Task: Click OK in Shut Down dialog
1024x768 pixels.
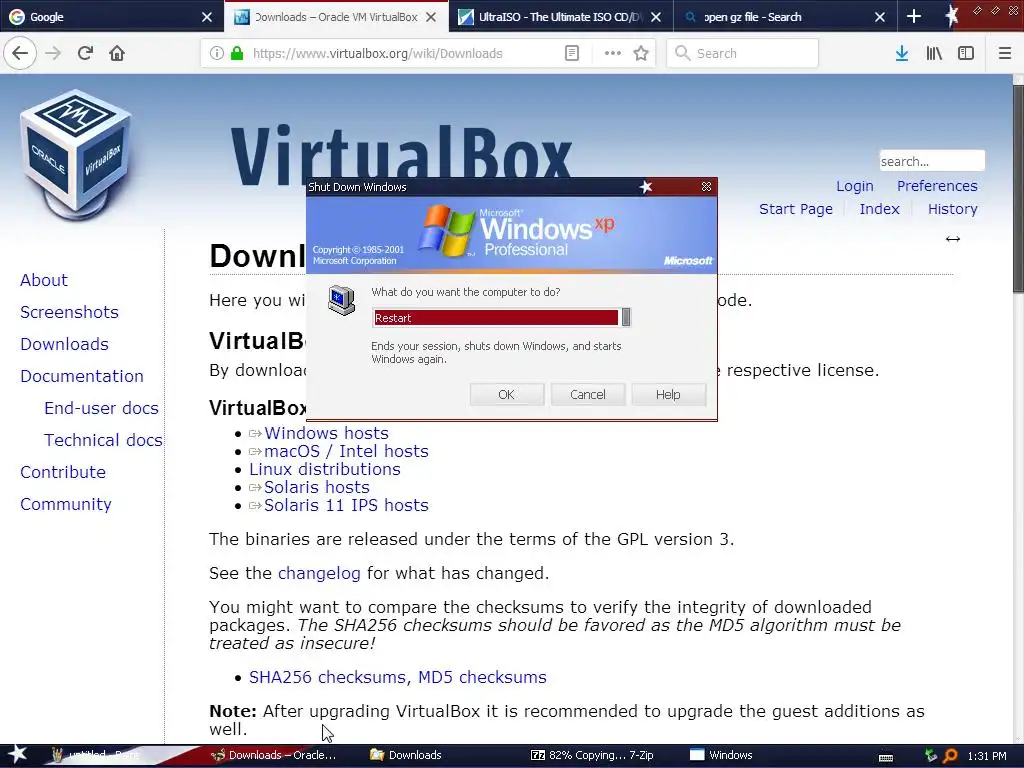Action: tap(507, 394)
